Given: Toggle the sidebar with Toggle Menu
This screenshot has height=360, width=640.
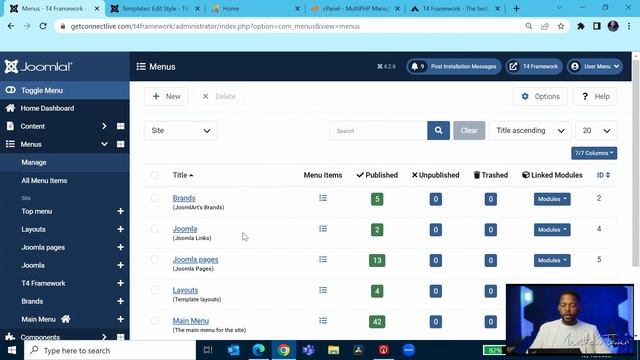Looking at the screenshot, I should pyautogui.click(x=64, y=91).
